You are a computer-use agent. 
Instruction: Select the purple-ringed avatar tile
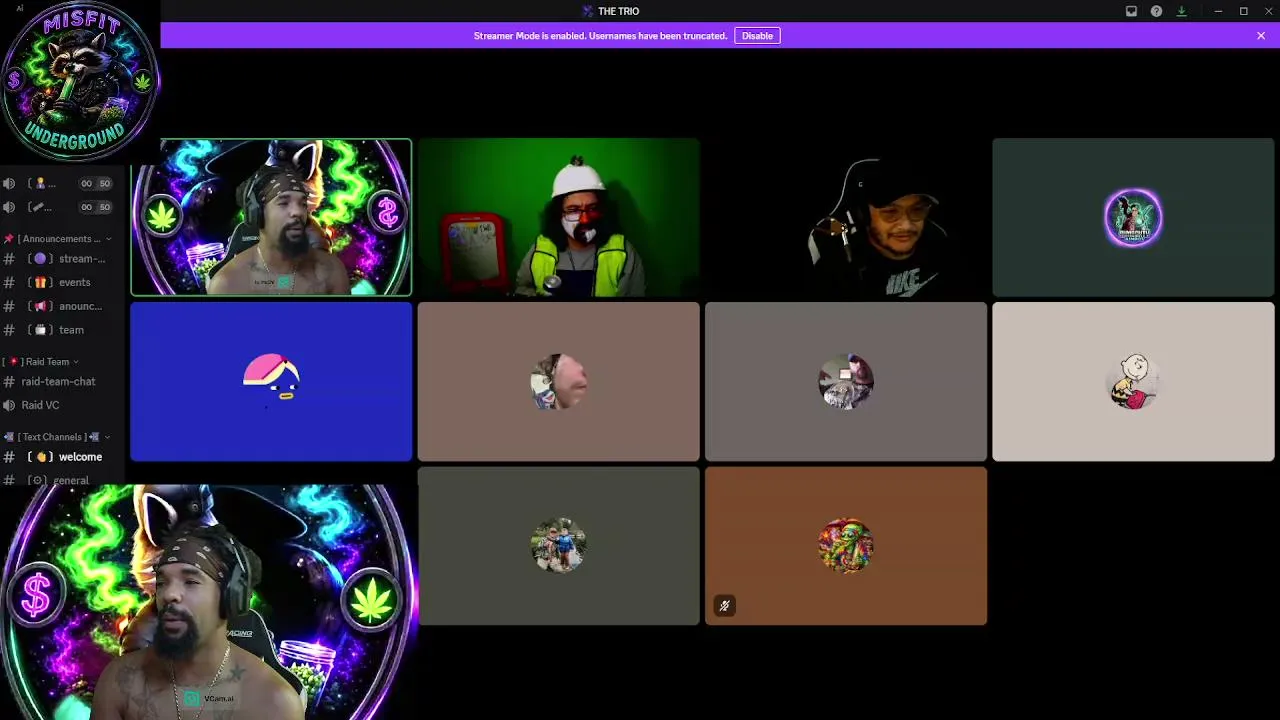coord(1133,217)
